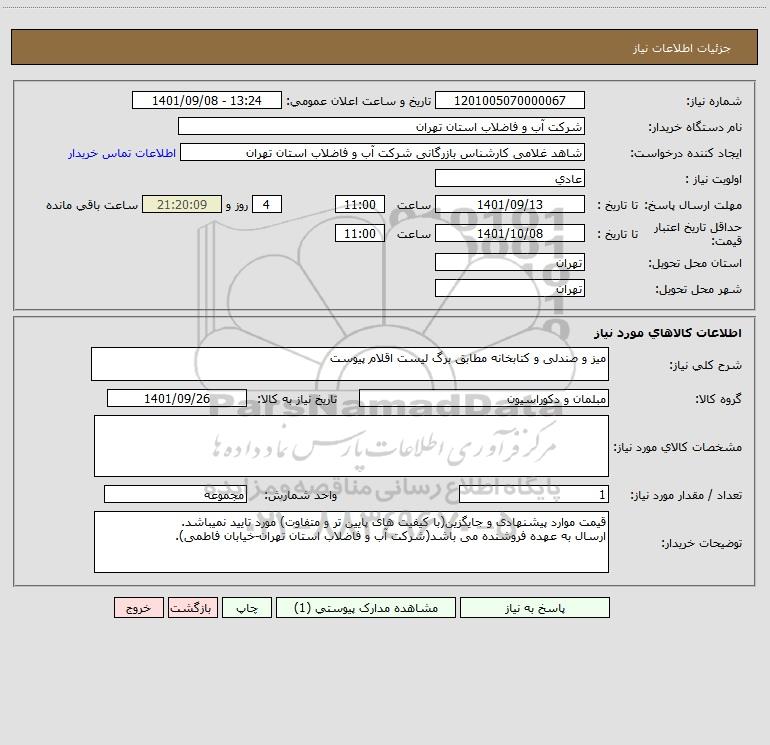Viewport: 770px width, 745px height.
Task: Click the 'جزئیات اطلاعات نیاز' header title
Action: click(x=682, y=48)
